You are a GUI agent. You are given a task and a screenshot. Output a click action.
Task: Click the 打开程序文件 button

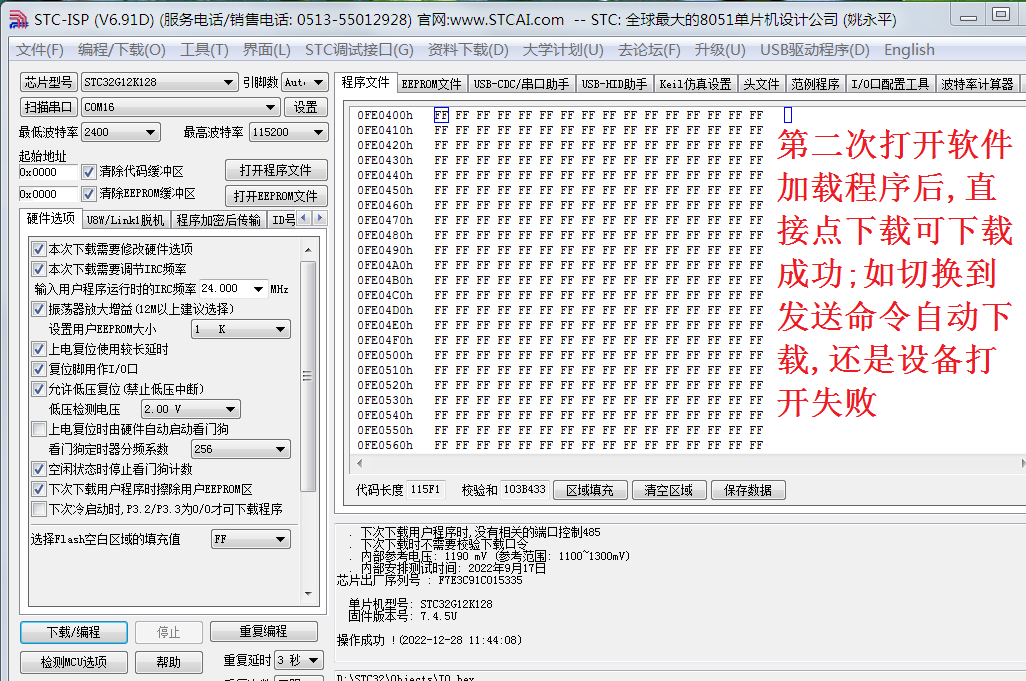click(275, 170)
